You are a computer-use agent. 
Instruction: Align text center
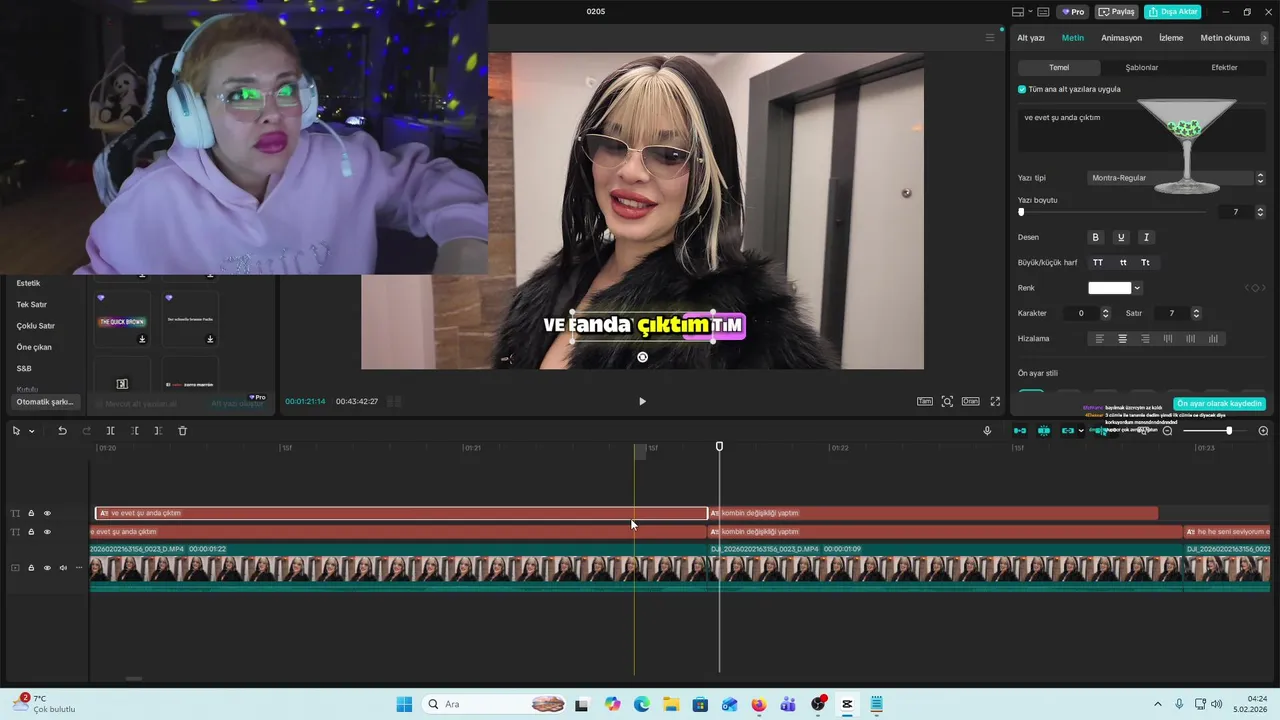coord(1122,339)
